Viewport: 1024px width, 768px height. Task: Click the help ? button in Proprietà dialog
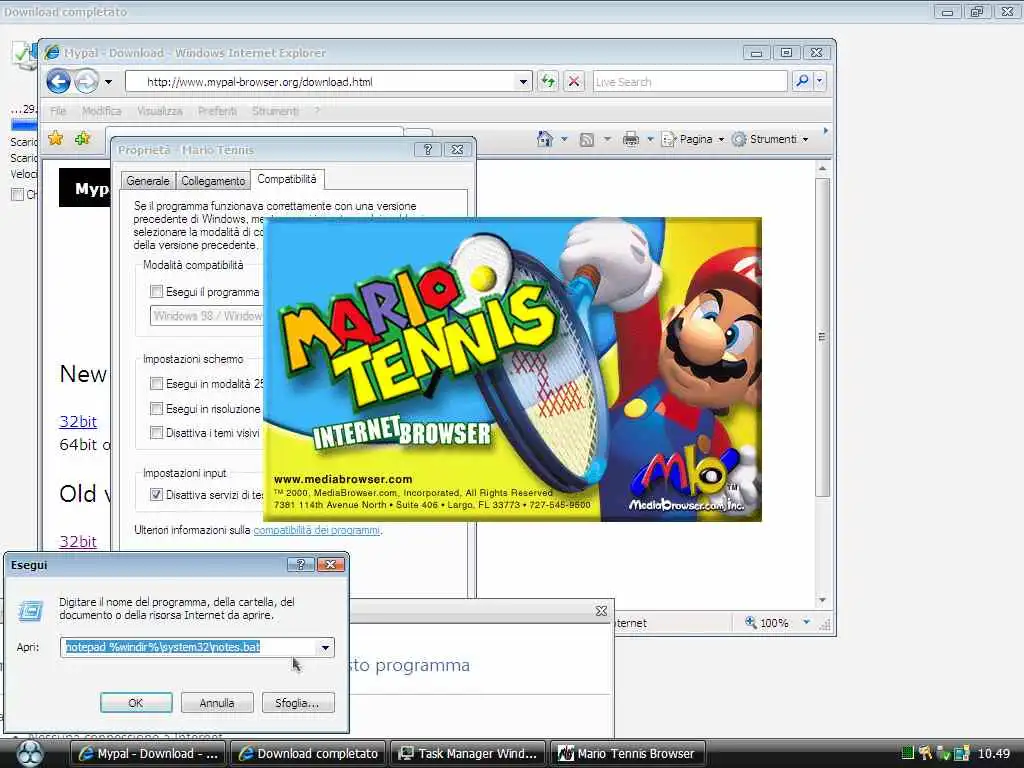coord(428,150)
